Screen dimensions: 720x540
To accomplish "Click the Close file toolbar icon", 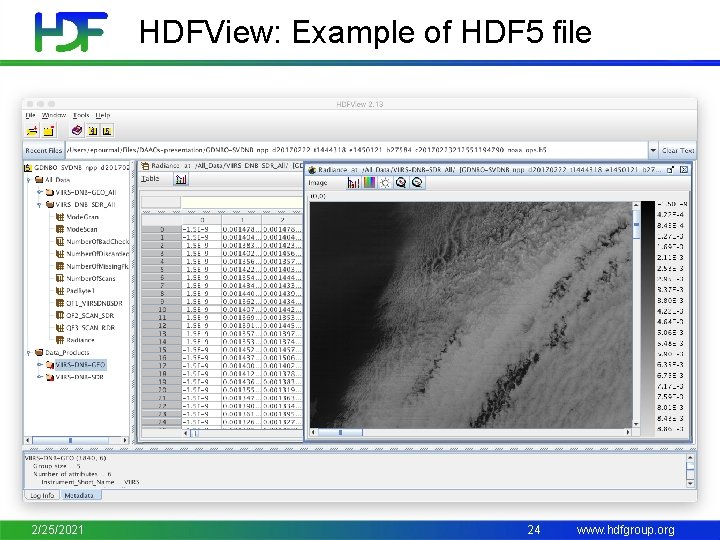I will click(49, 131).
